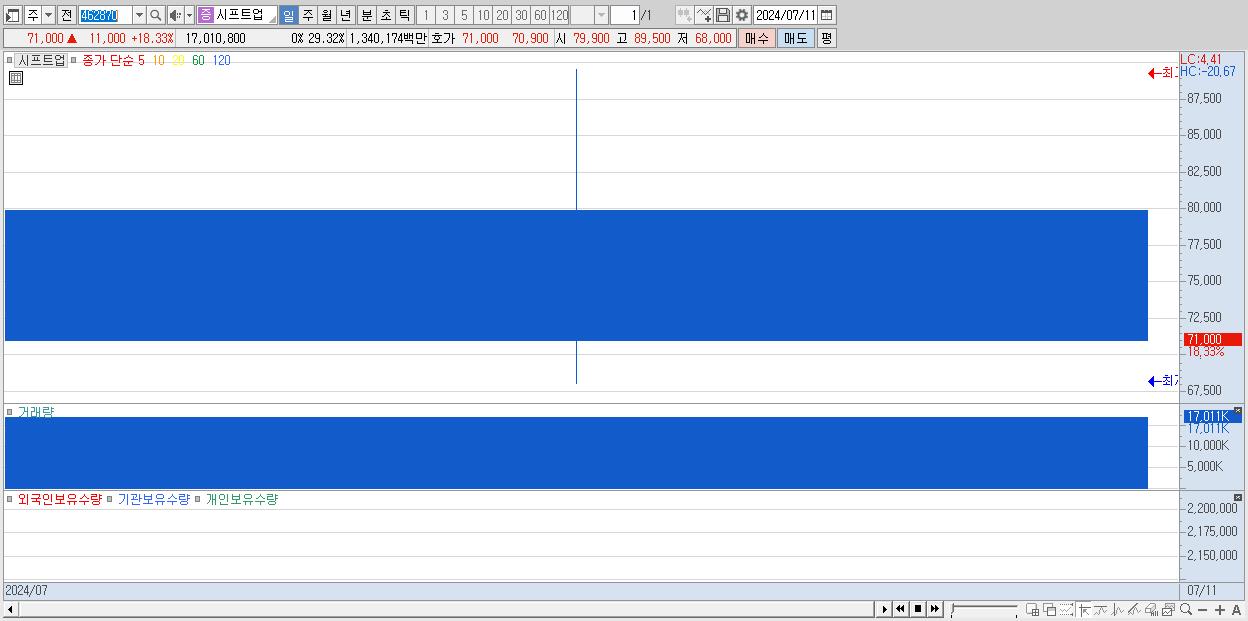Select the 월 monthly chart period
The width and height of the screenshot is (1248, 621).
click(x=327, y=15)
